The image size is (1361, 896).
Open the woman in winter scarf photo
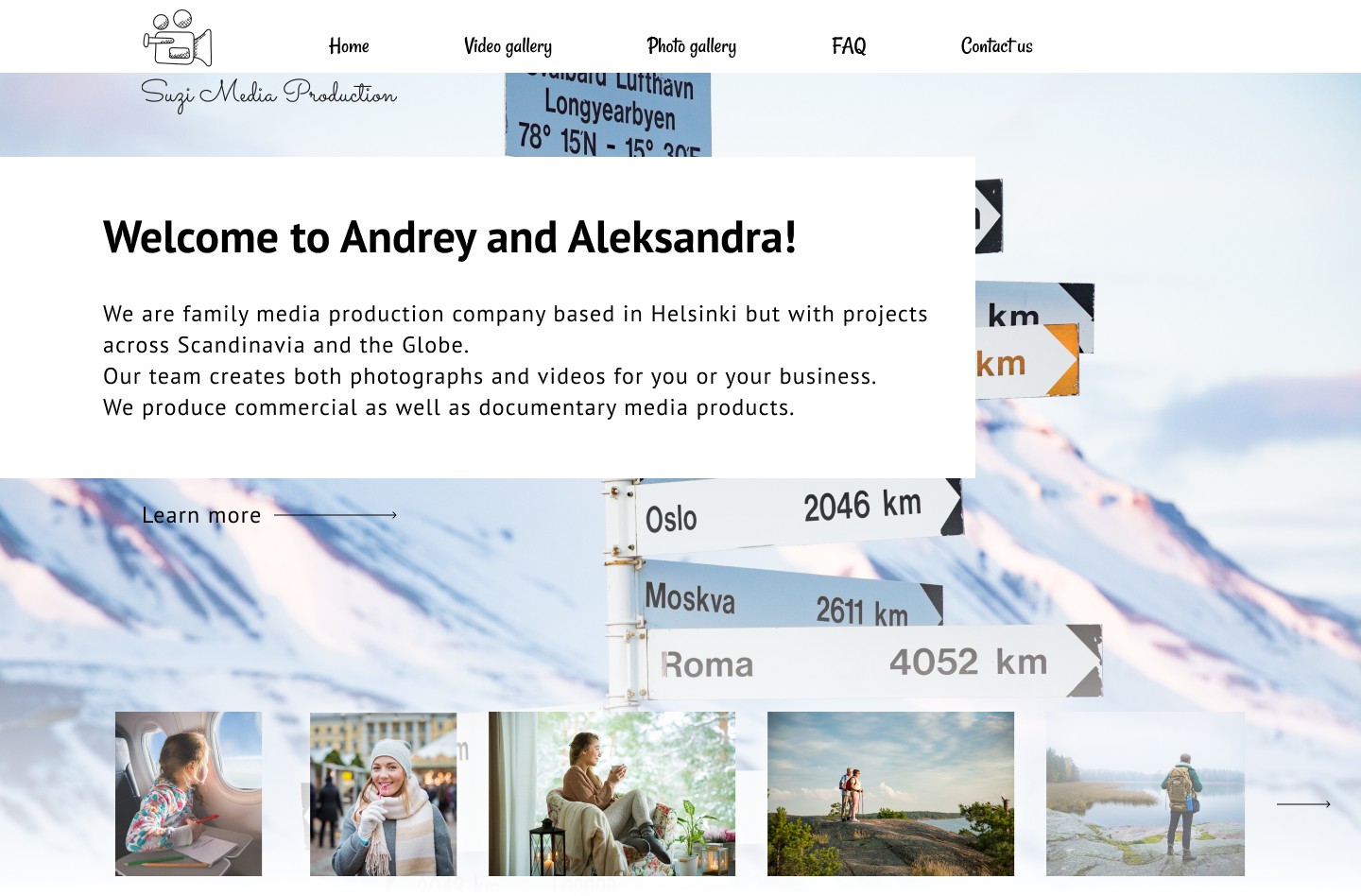[383, 794]
